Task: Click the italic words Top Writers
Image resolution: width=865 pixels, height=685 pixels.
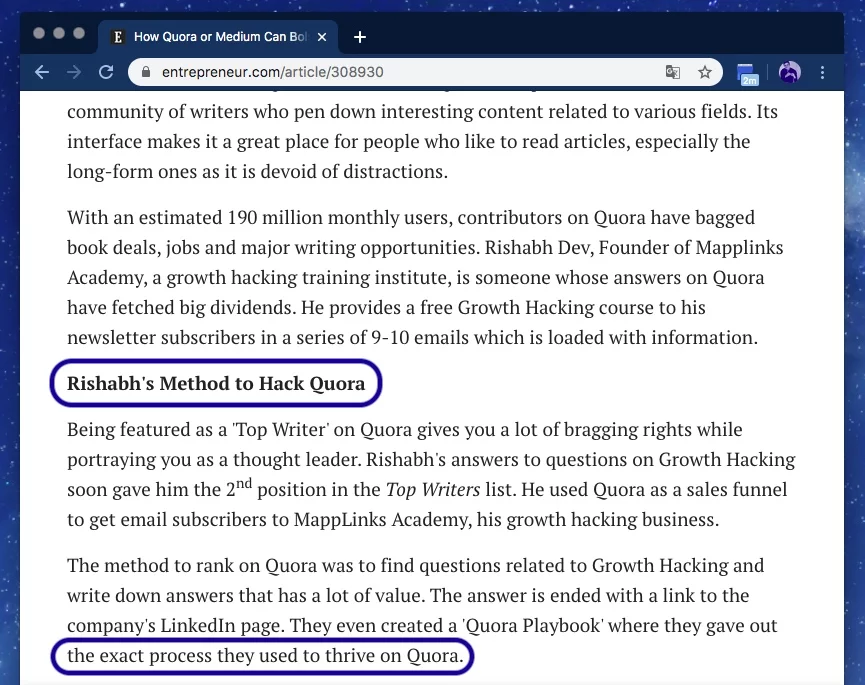Action: (433, 489)
